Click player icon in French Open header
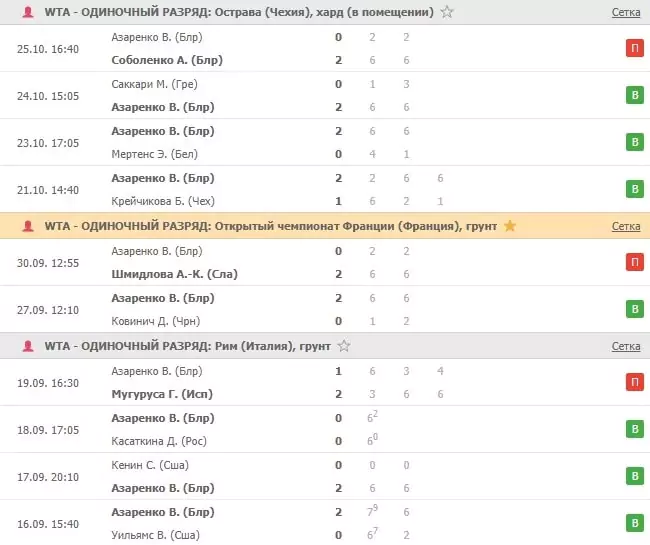 click(28, 226)
